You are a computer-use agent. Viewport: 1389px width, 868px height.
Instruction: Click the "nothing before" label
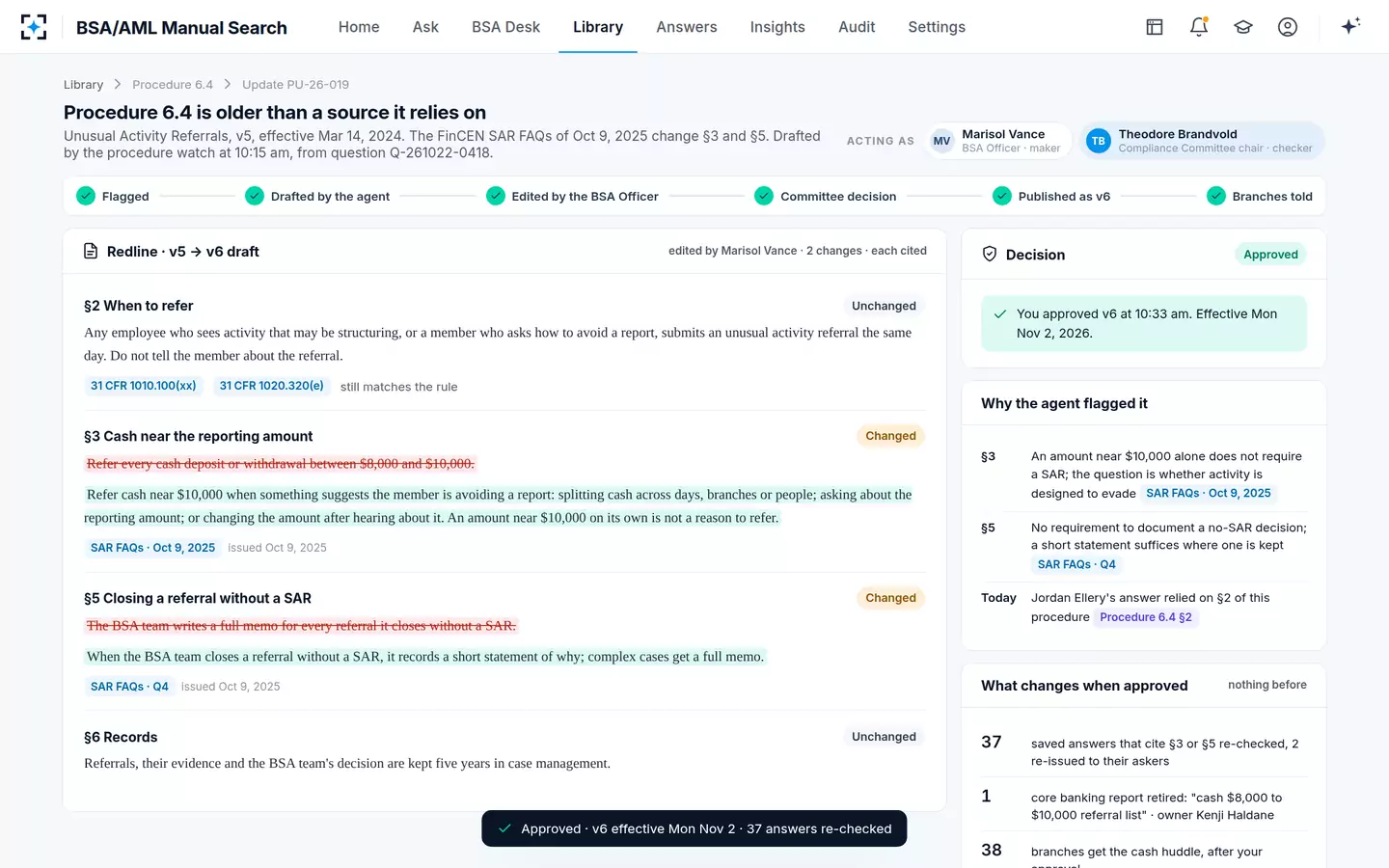coord(1267,685)
